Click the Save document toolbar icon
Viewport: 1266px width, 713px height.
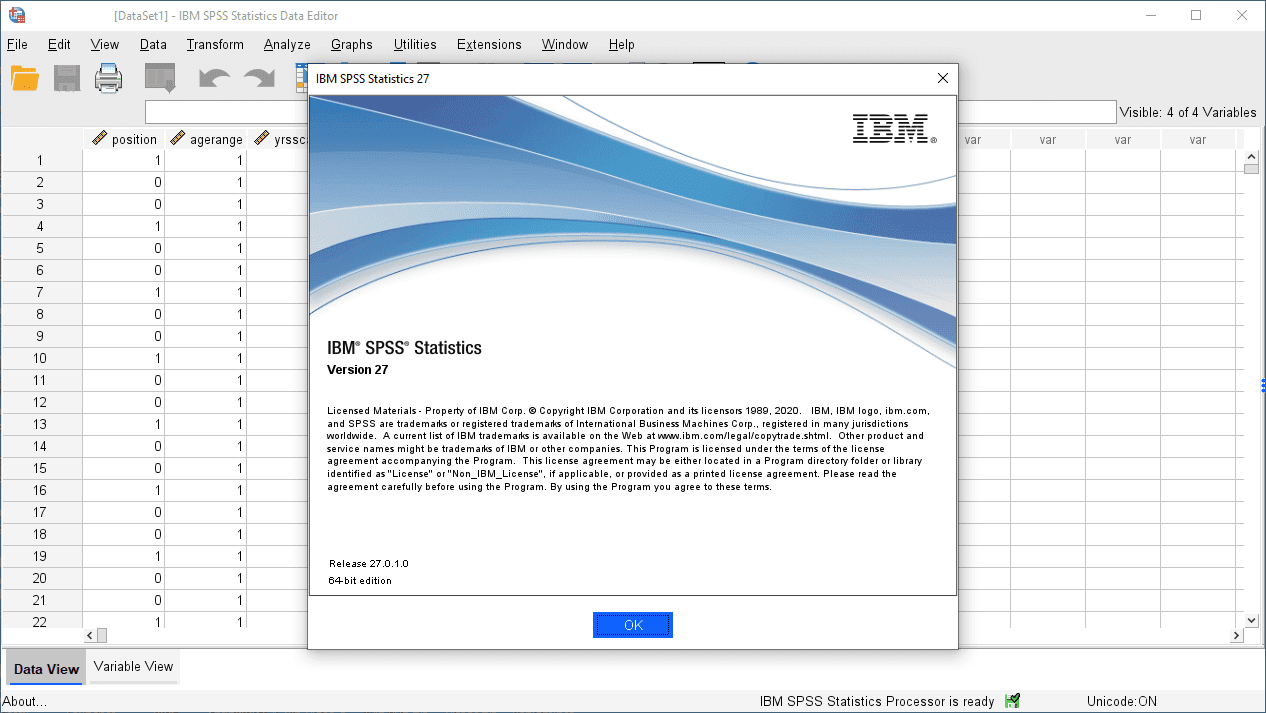[x=66, y=77]
